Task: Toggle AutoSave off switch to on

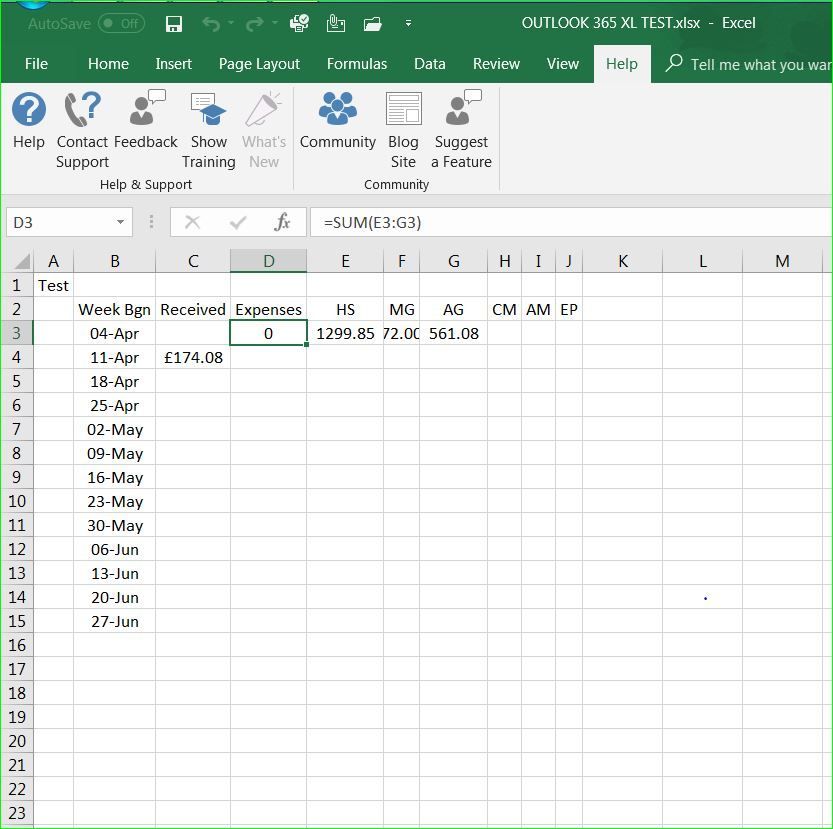Action: coord(121,23)
